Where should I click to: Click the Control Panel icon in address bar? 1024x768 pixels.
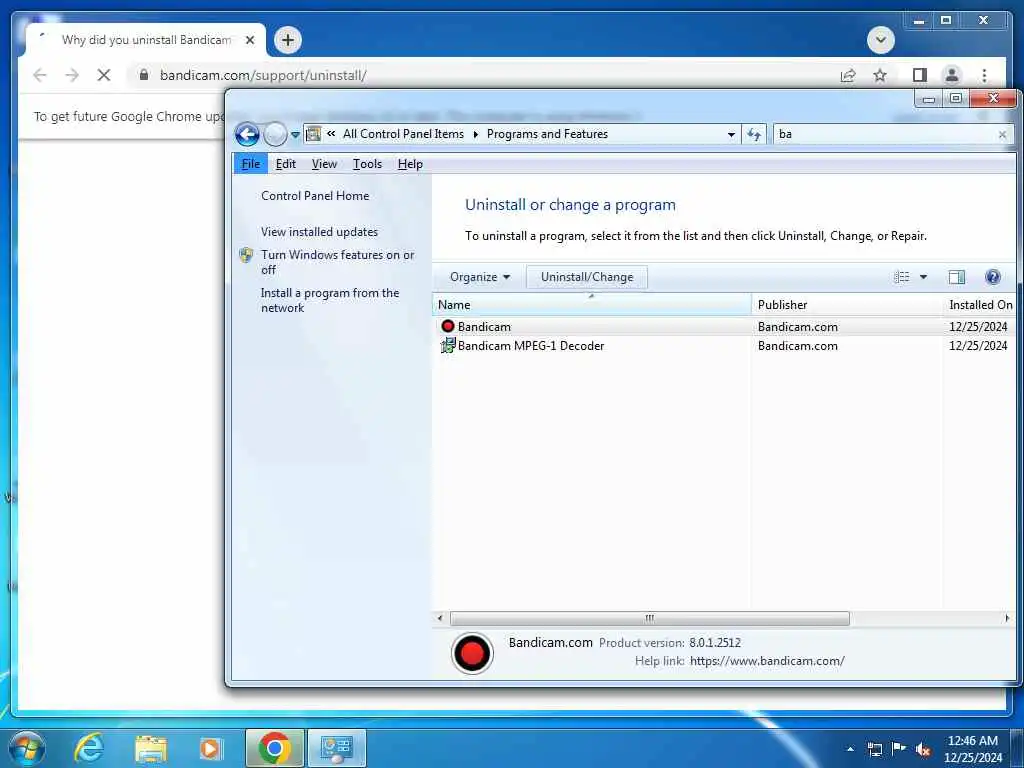(x=313, y=134)
